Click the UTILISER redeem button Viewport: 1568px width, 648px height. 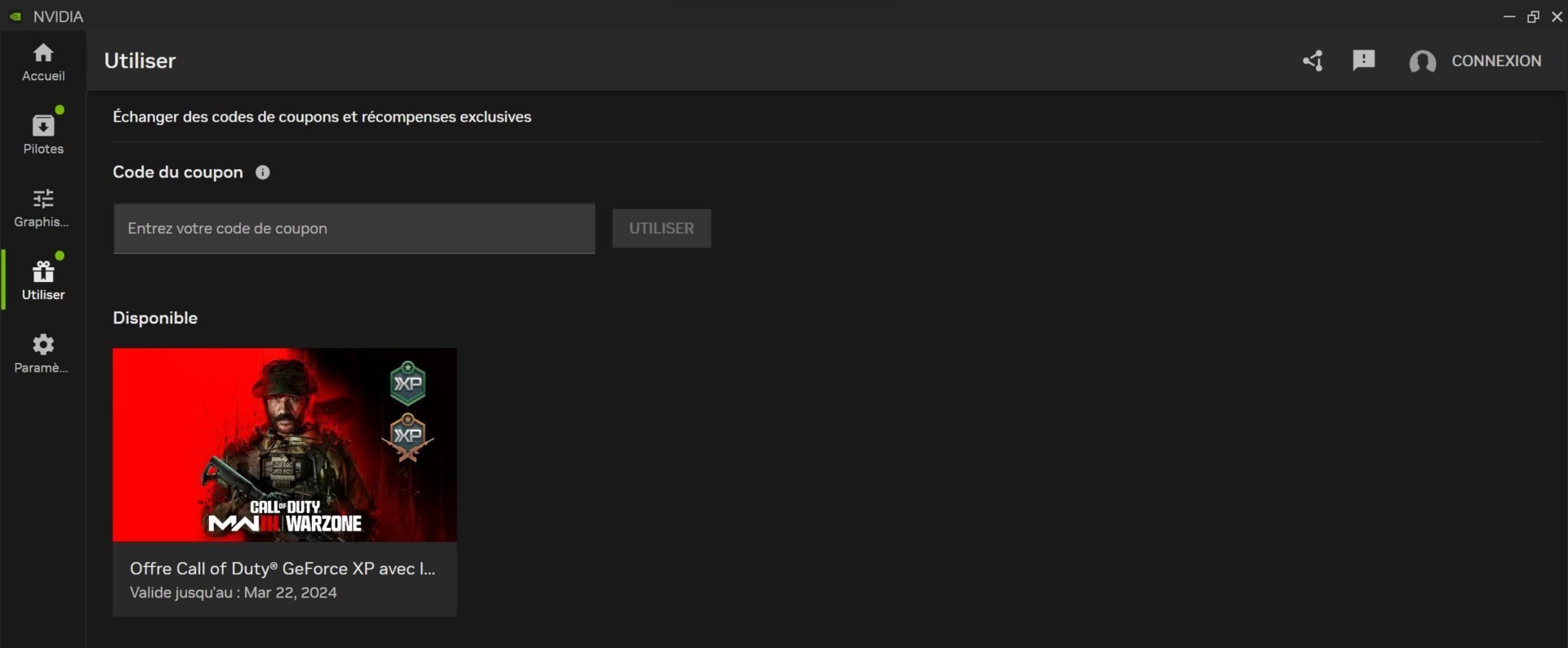(661, 228)
